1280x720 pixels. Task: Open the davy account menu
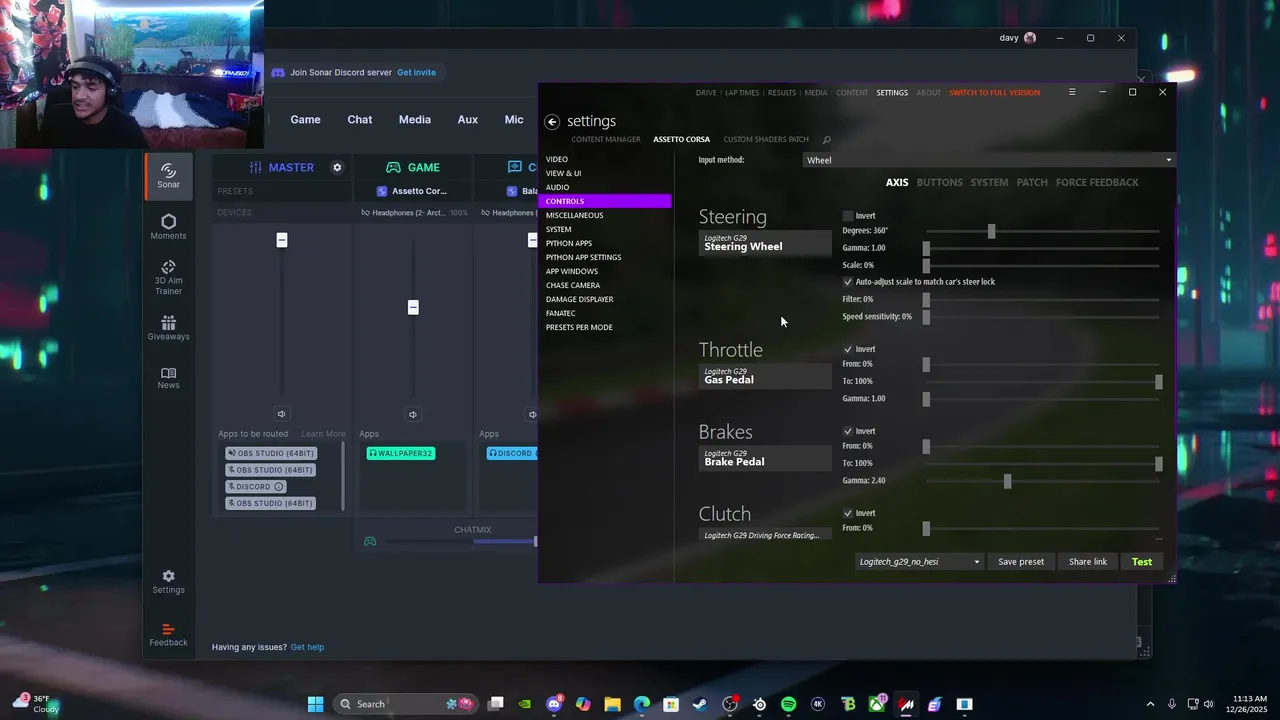[1018, 38]
